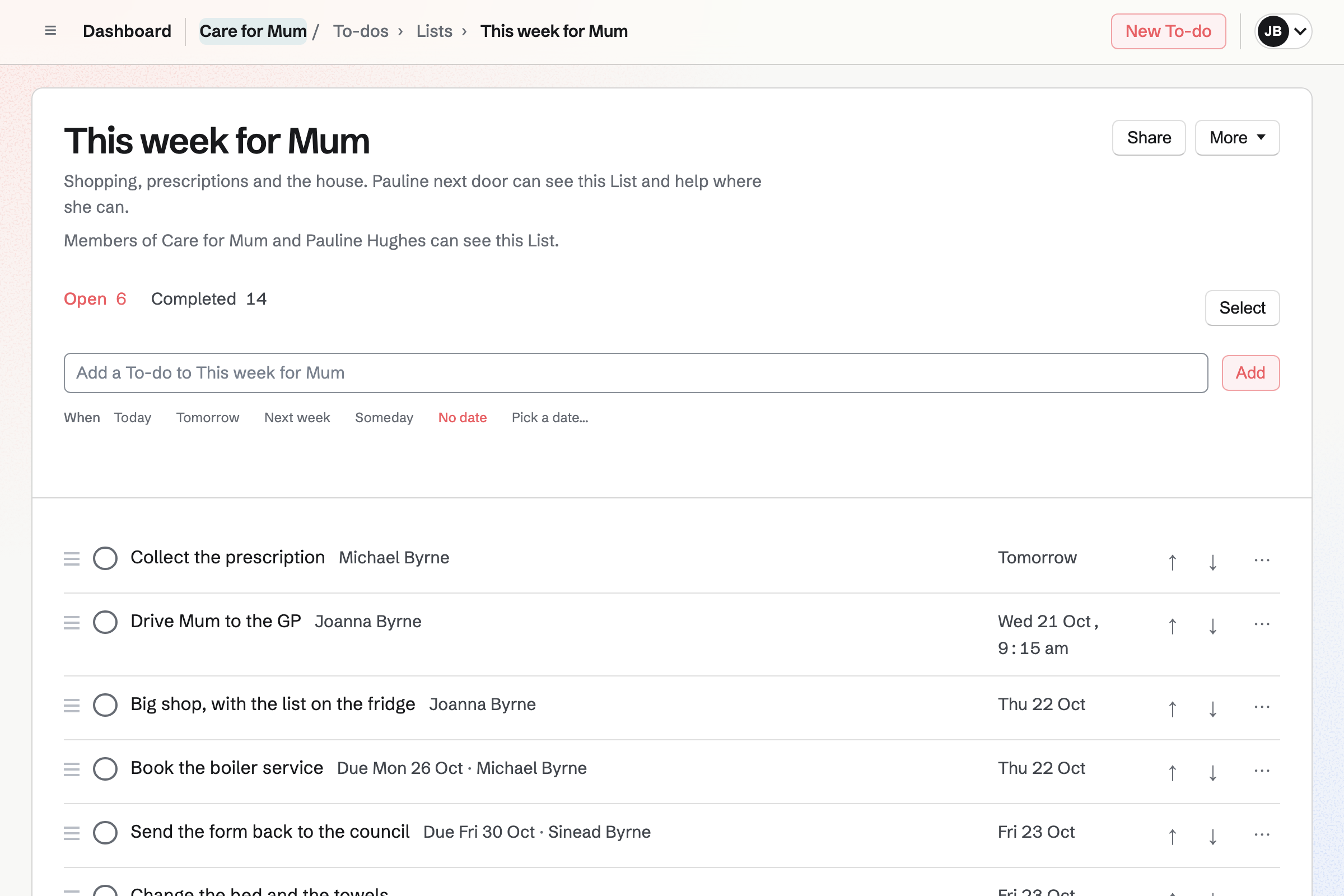
Task: Open "Pick a date..." chooser
Action: (x=550, y=418)
